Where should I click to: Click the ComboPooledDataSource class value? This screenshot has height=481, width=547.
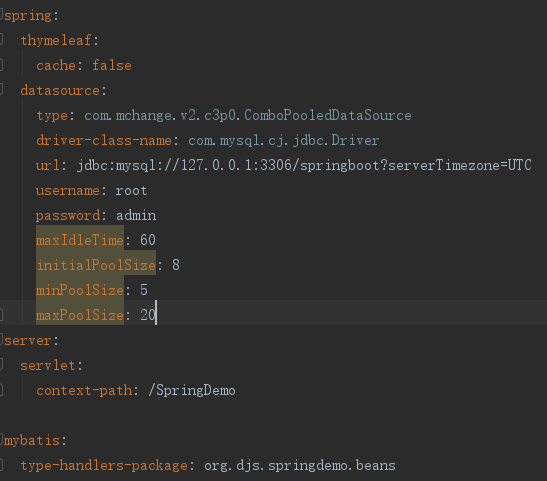coord(248,115)
